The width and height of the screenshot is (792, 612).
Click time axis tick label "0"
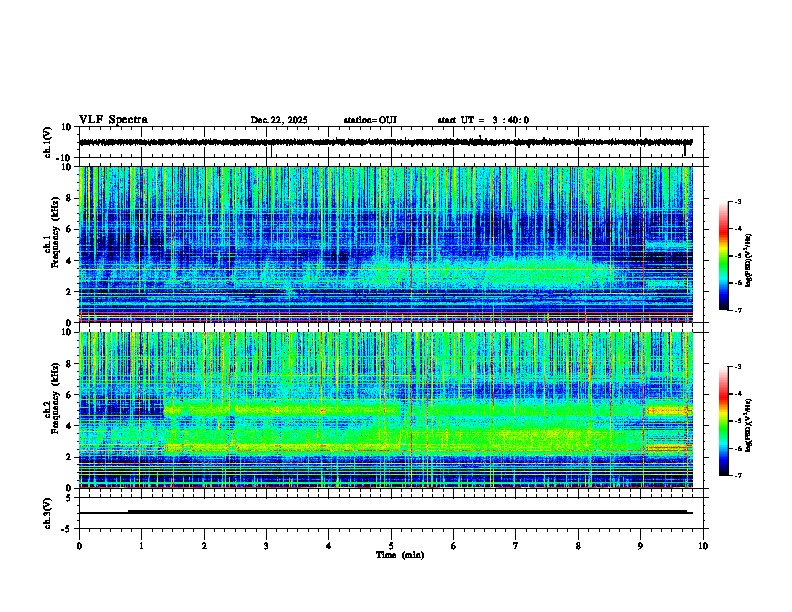tap(79, 546)
